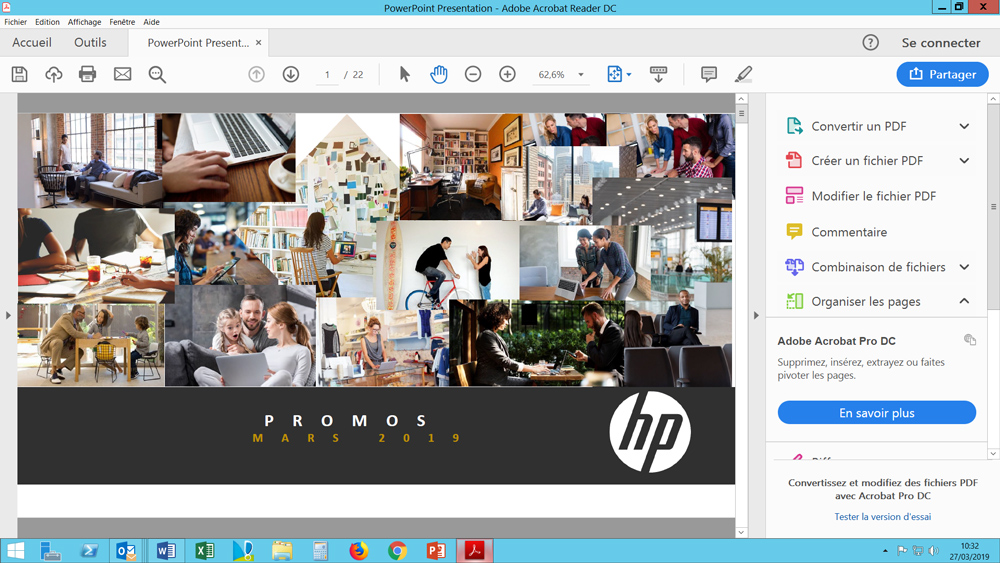Viewport: 1000px width, 563px height.
Task: Click the tools pane scrollbar down arrow
Action: click(993, 453)
